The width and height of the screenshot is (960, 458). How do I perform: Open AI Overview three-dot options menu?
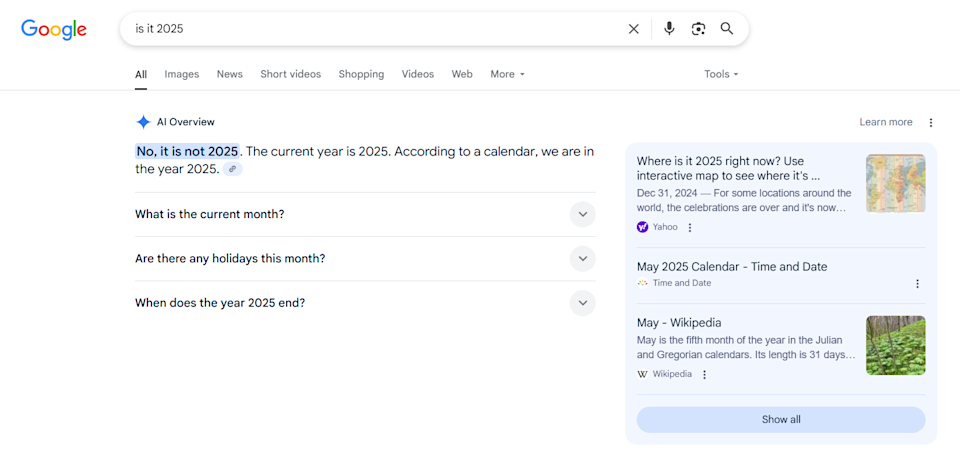(x=931, y=122)
